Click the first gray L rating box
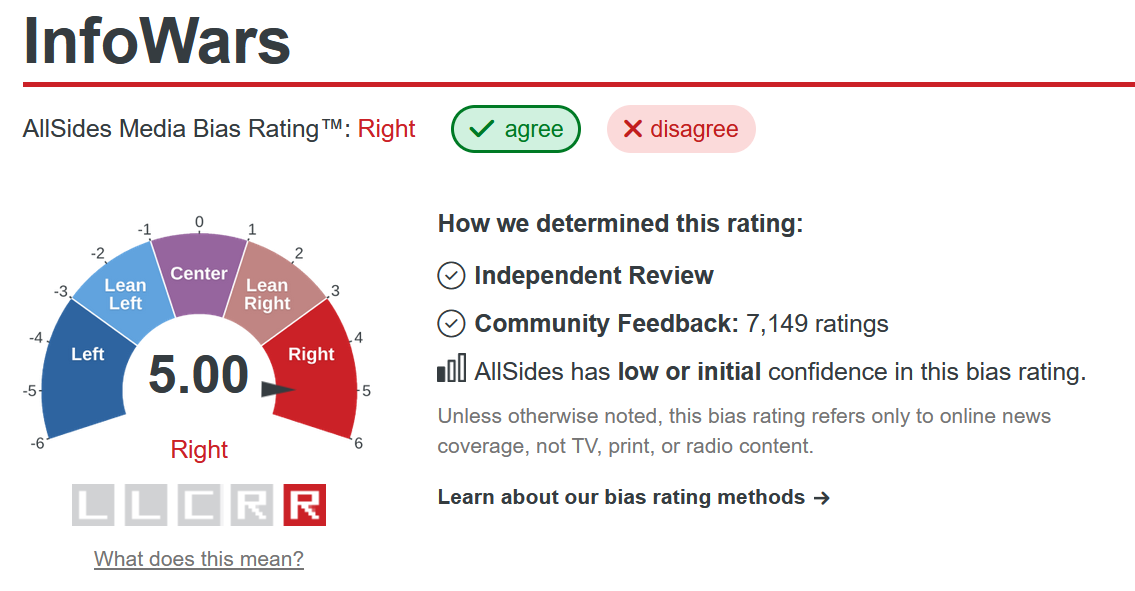1135x591 pixels. (x=93, y=505)
